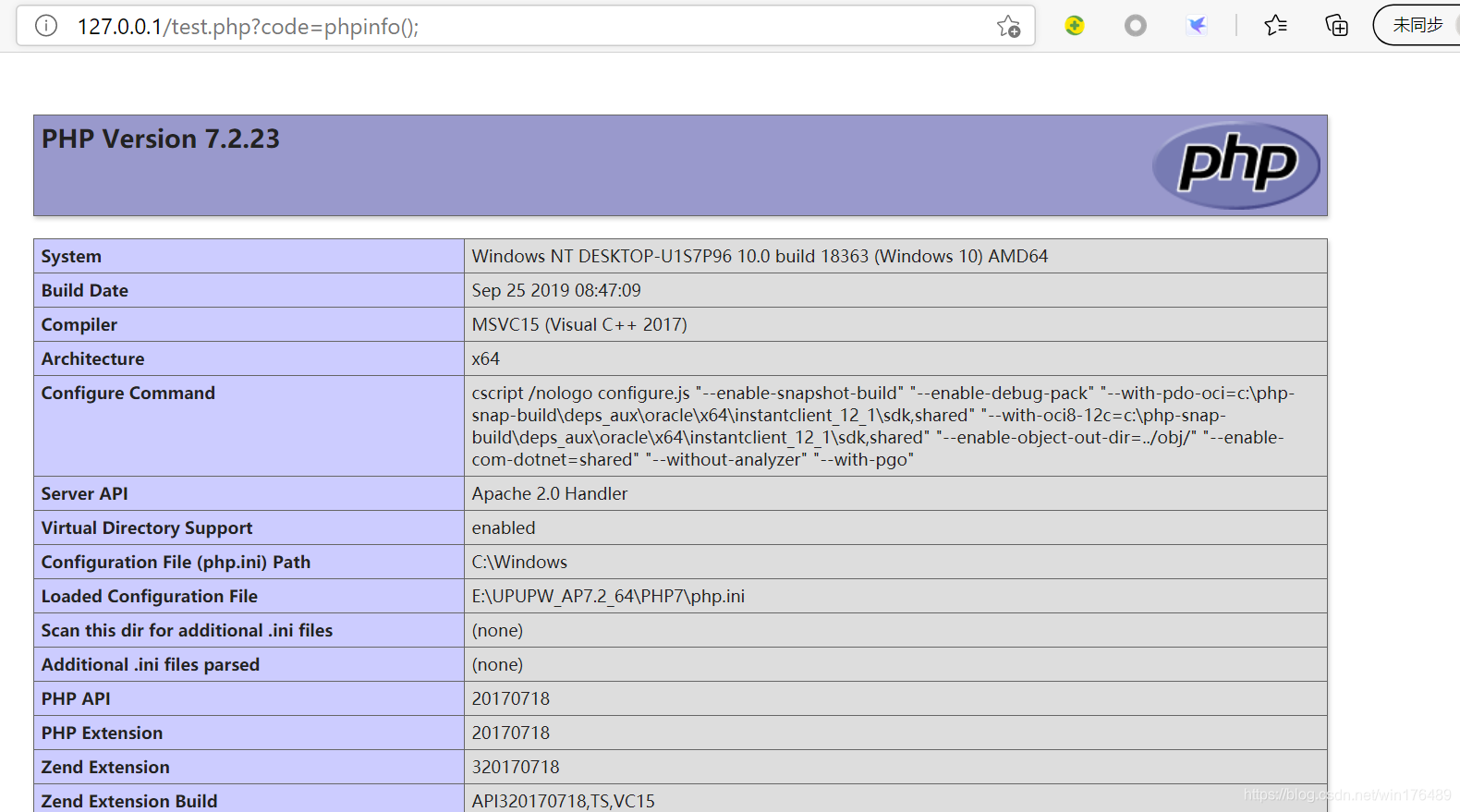The width and height of the screenshot is (1460, 812).
Task: Select the Apache 2.0 Handler value
Action: (x=550, y=494)
